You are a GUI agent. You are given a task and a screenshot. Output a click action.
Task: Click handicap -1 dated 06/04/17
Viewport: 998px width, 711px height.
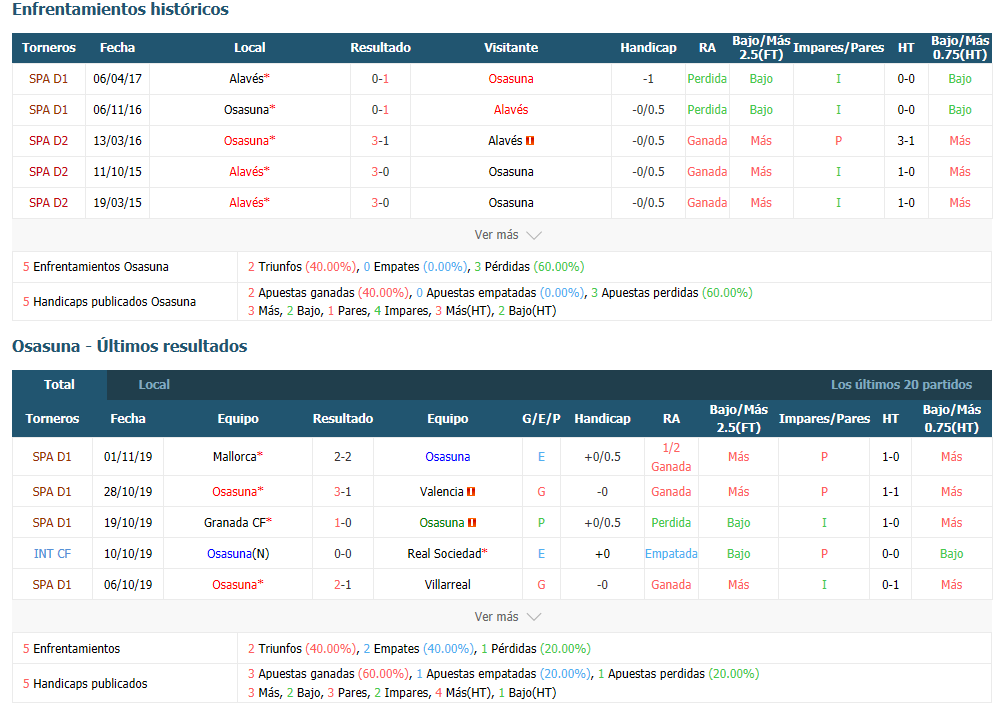(648, 79)
